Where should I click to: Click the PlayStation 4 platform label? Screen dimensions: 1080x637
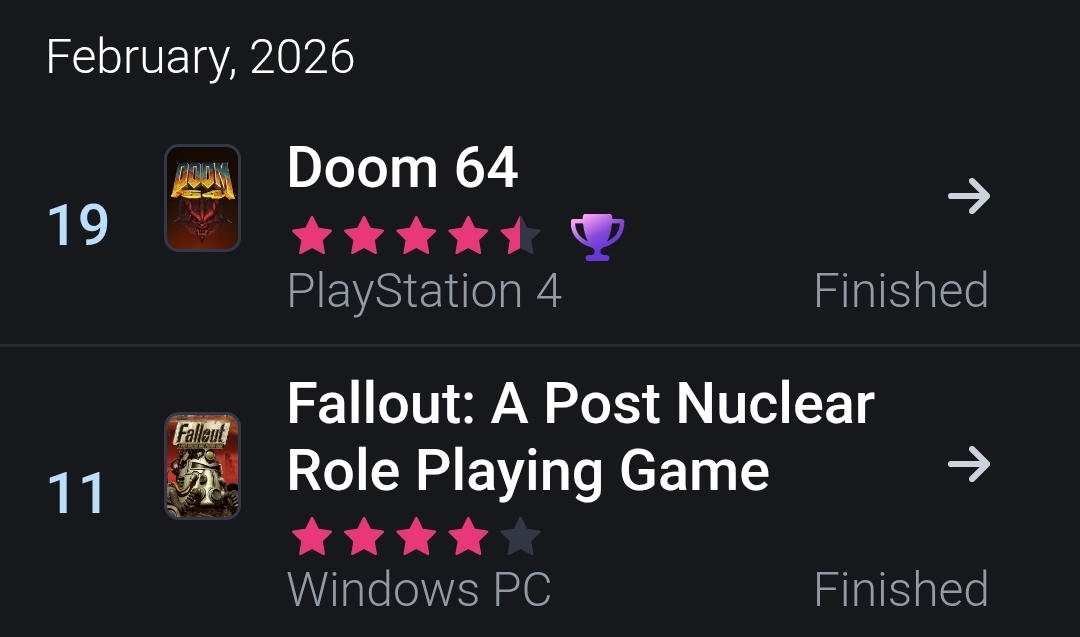coord(424,291)
